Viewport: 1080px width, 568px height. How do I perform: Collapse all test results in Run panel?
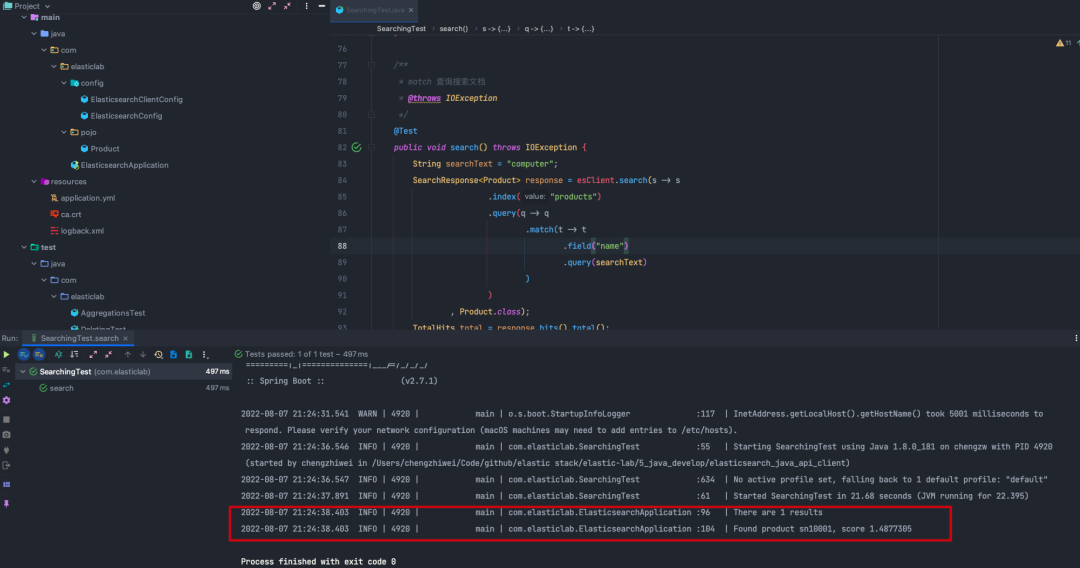tap(109, 355)
